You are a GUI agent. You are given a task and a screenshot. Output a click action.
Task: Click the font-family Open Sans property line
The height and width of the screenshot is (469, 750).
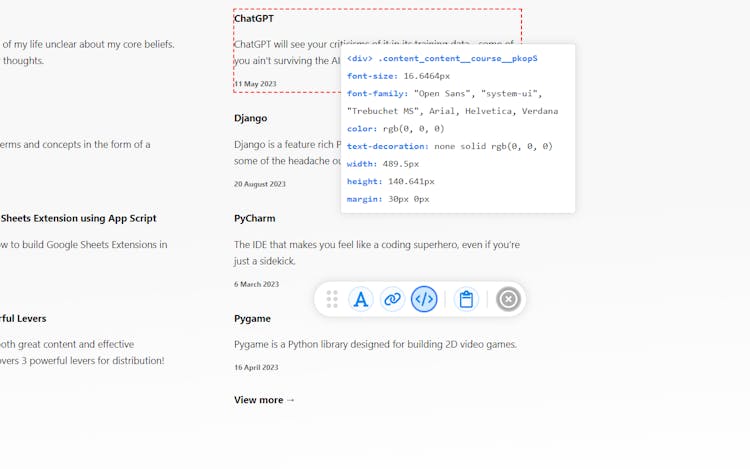(x=452, y=102)
